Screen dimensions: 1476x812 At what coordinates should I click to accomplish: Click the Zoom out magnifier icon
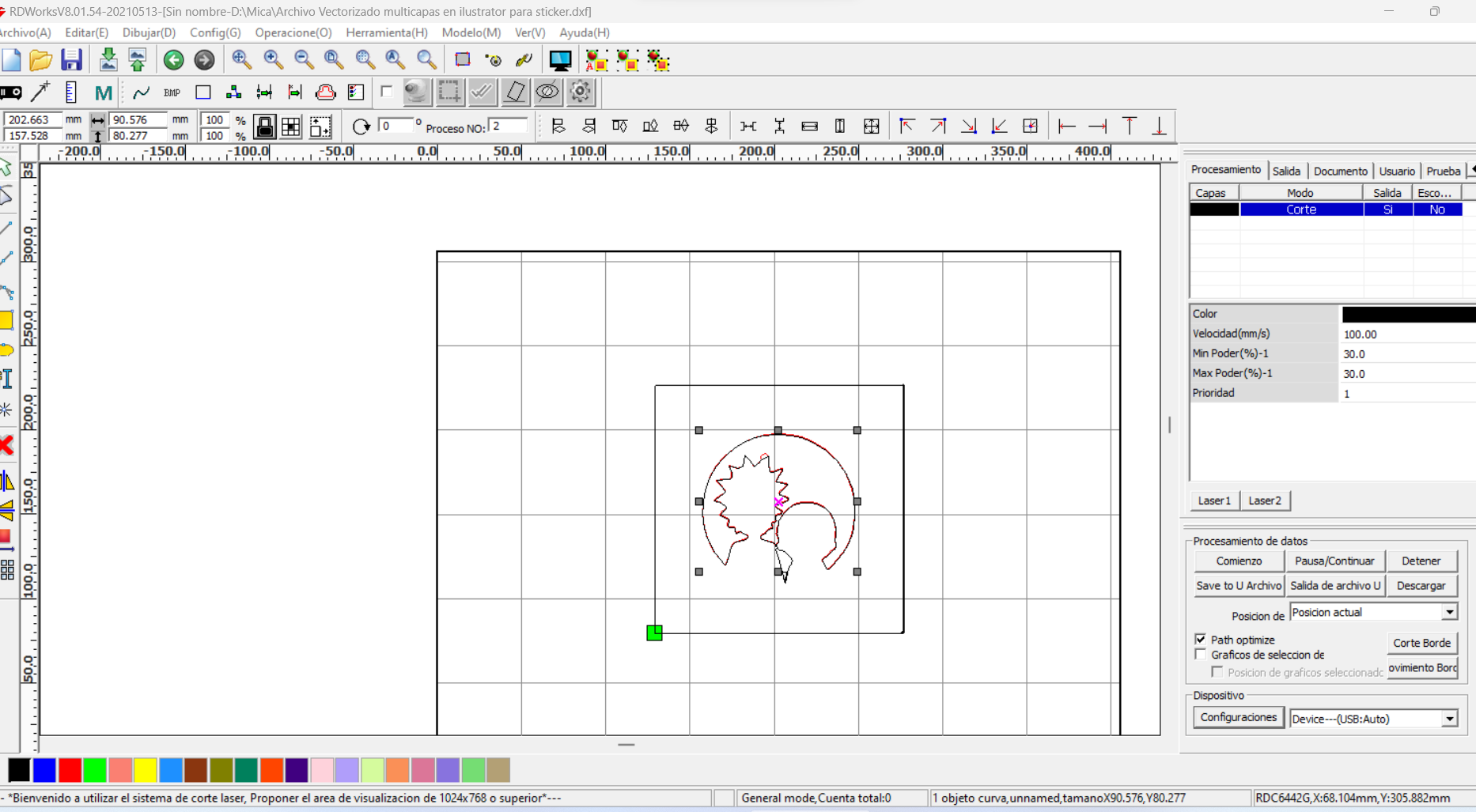pos(303,60)
